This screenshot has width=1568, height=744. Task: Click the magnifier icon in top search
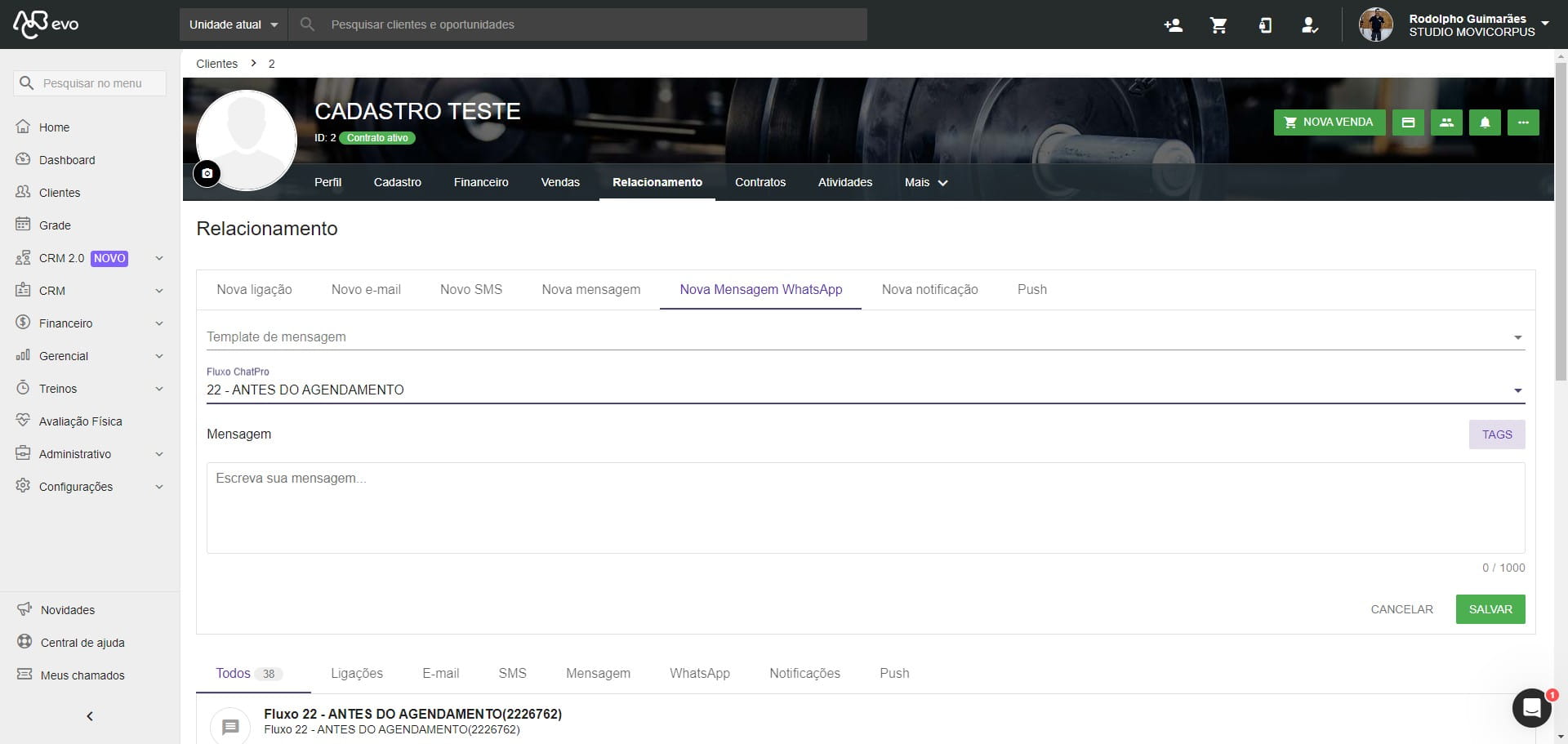pos(307,25)
